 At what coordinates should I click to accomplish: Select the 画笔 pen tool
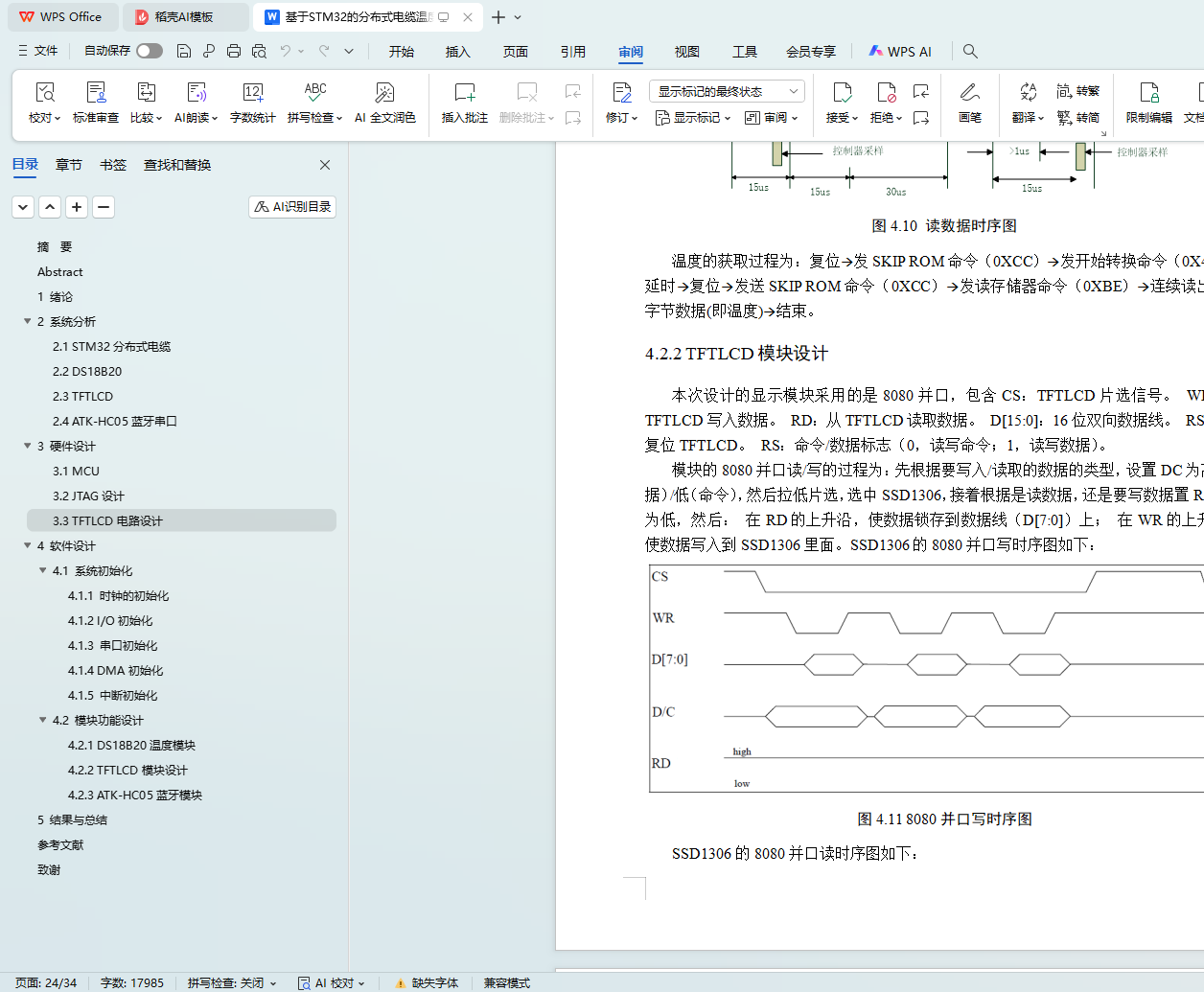[969, 93]
